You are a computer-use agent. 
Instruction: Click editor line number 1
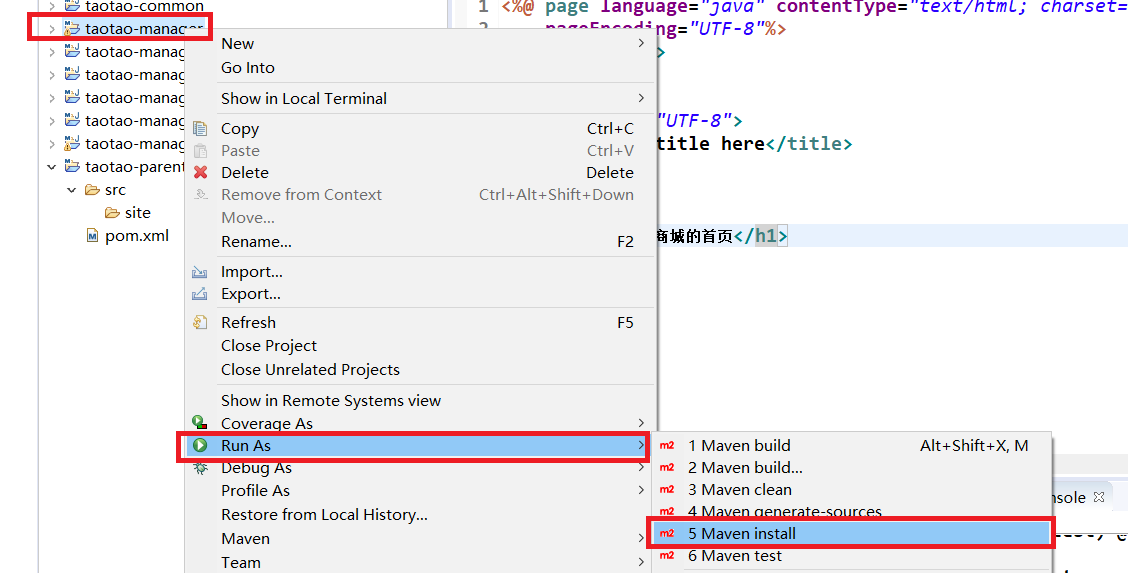click(x=483, y=7)
